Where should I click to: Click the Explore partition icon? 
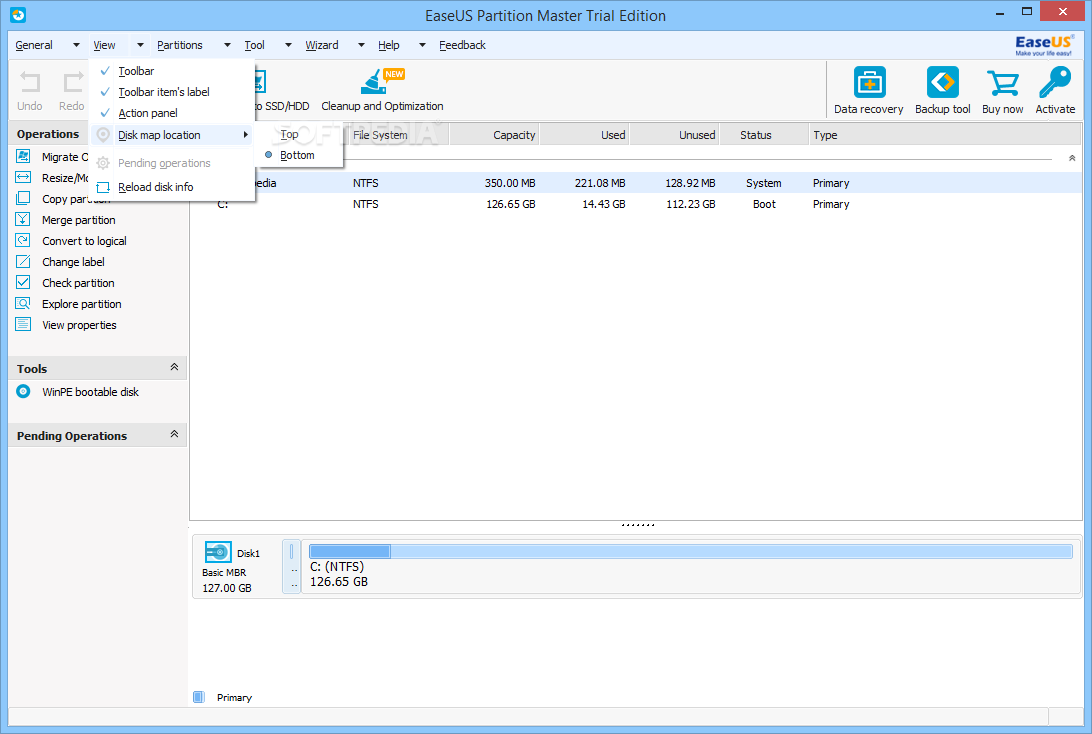23,303
